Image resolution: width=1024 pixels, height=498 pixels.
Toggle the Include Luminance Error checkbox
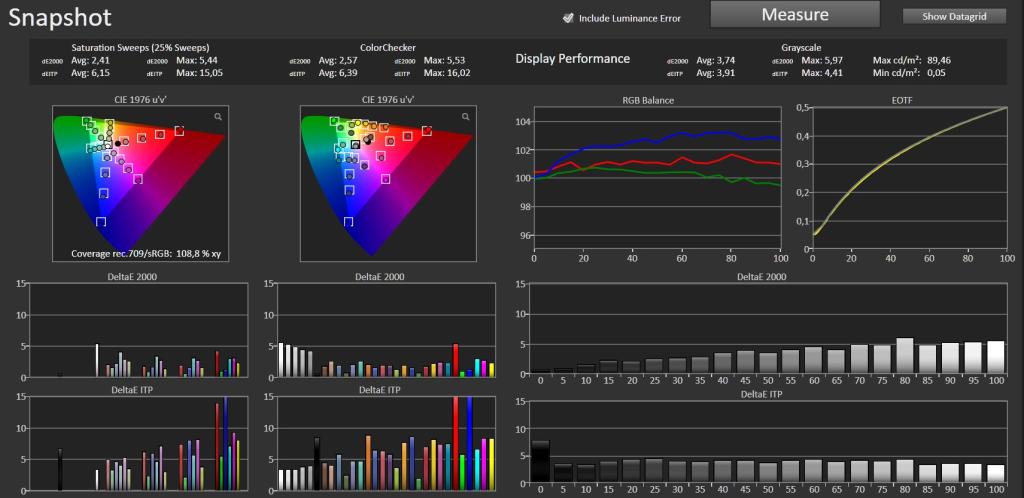[x=568, y=18]
